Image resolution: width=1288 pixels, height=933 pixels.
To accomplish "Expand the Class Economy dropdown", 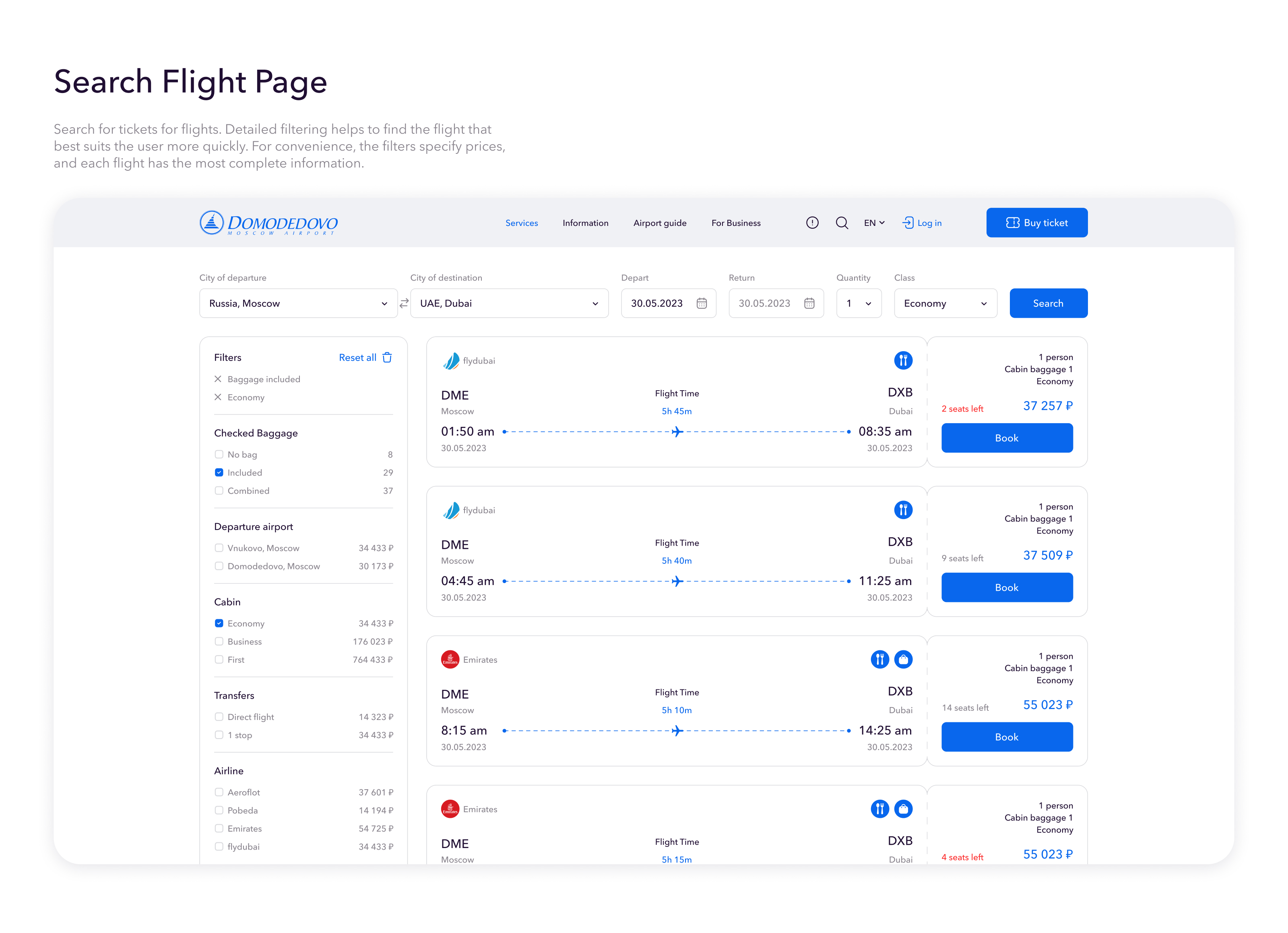I will (945, 304).
